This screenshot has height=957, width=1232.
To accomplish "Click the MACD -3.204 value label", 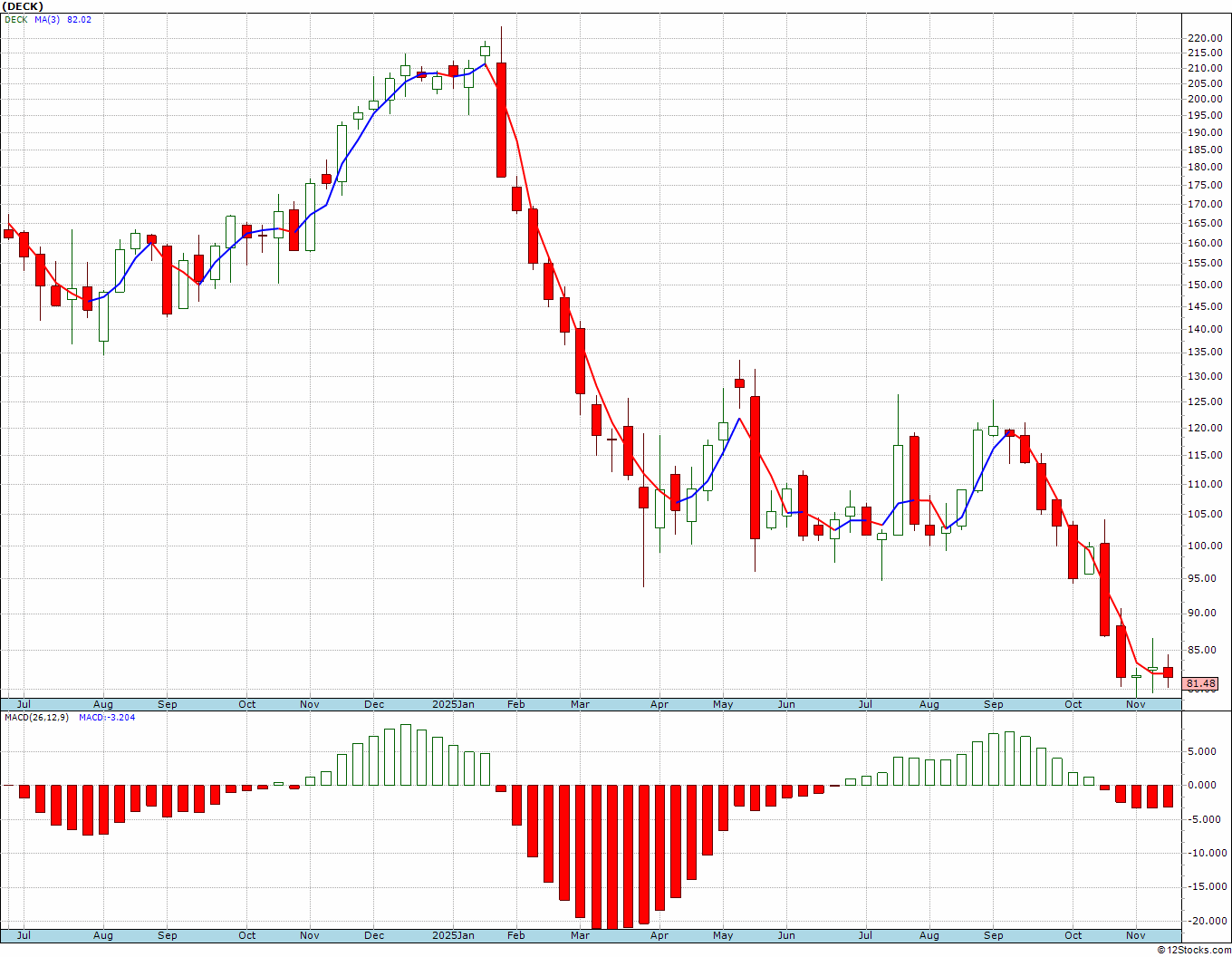I will pos(107,717).
